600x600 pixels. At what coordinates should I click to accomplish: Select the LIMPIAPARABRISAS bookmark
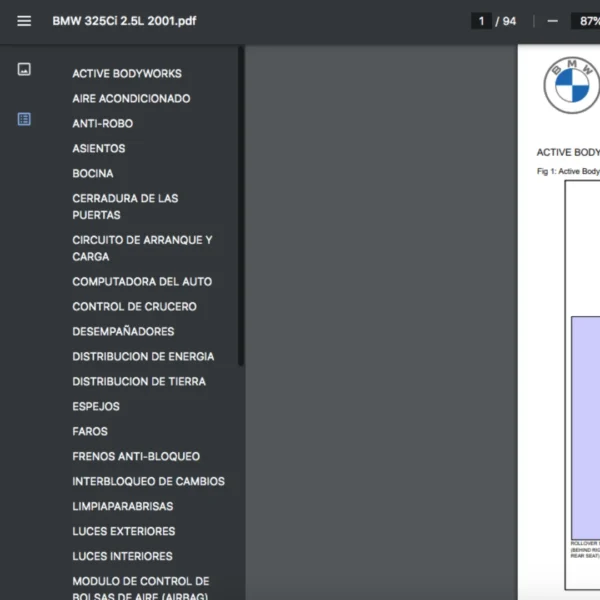tap(122, 507)
